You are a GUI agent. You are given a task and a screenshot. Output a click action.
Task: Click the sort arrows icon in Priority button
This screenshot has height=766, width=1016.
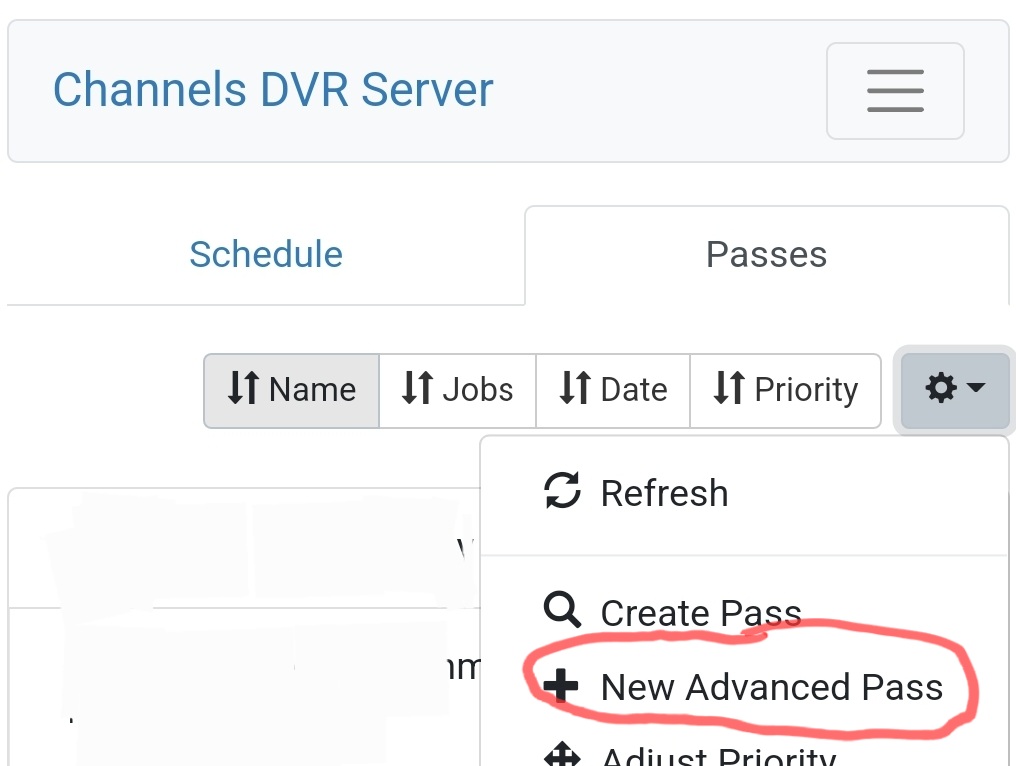729,389
